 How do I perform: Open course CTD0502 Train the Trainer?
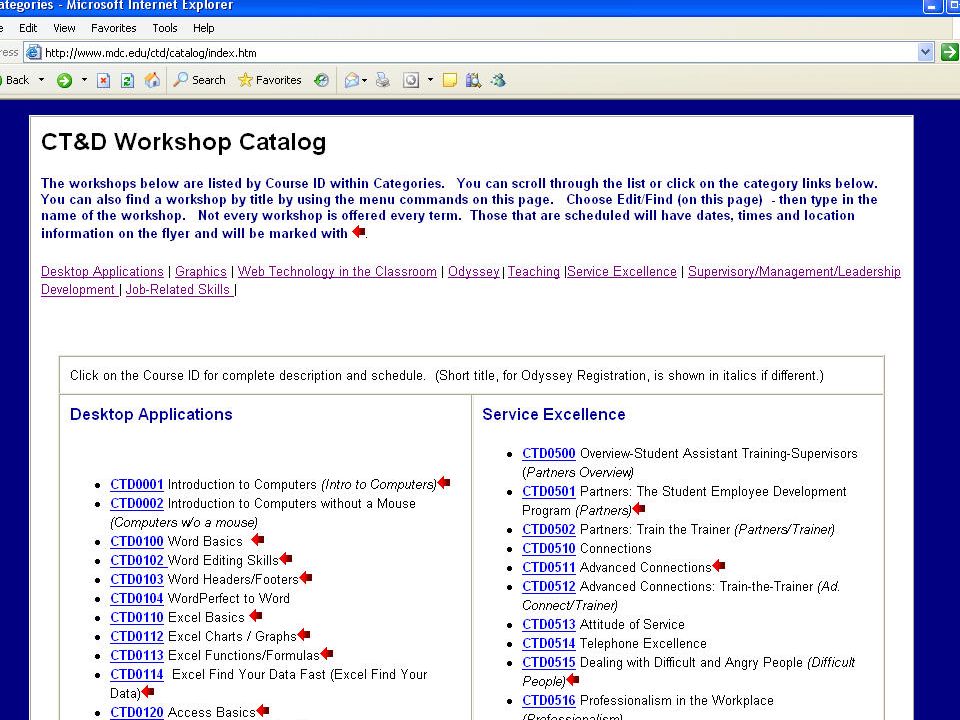click(549, 529)
